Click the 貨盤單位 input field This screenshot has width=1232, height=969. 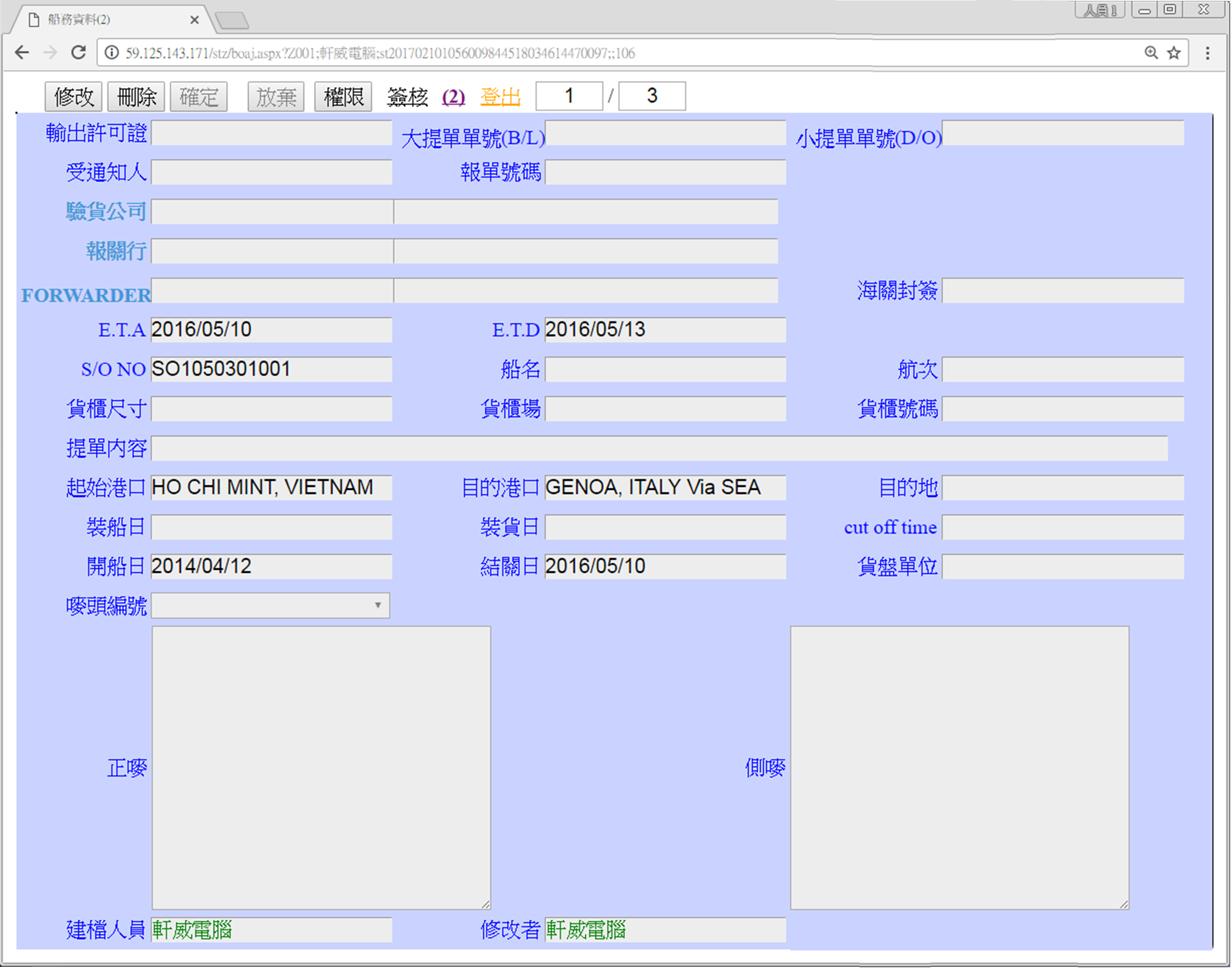pyautogui.click(x=1064, y=567)
